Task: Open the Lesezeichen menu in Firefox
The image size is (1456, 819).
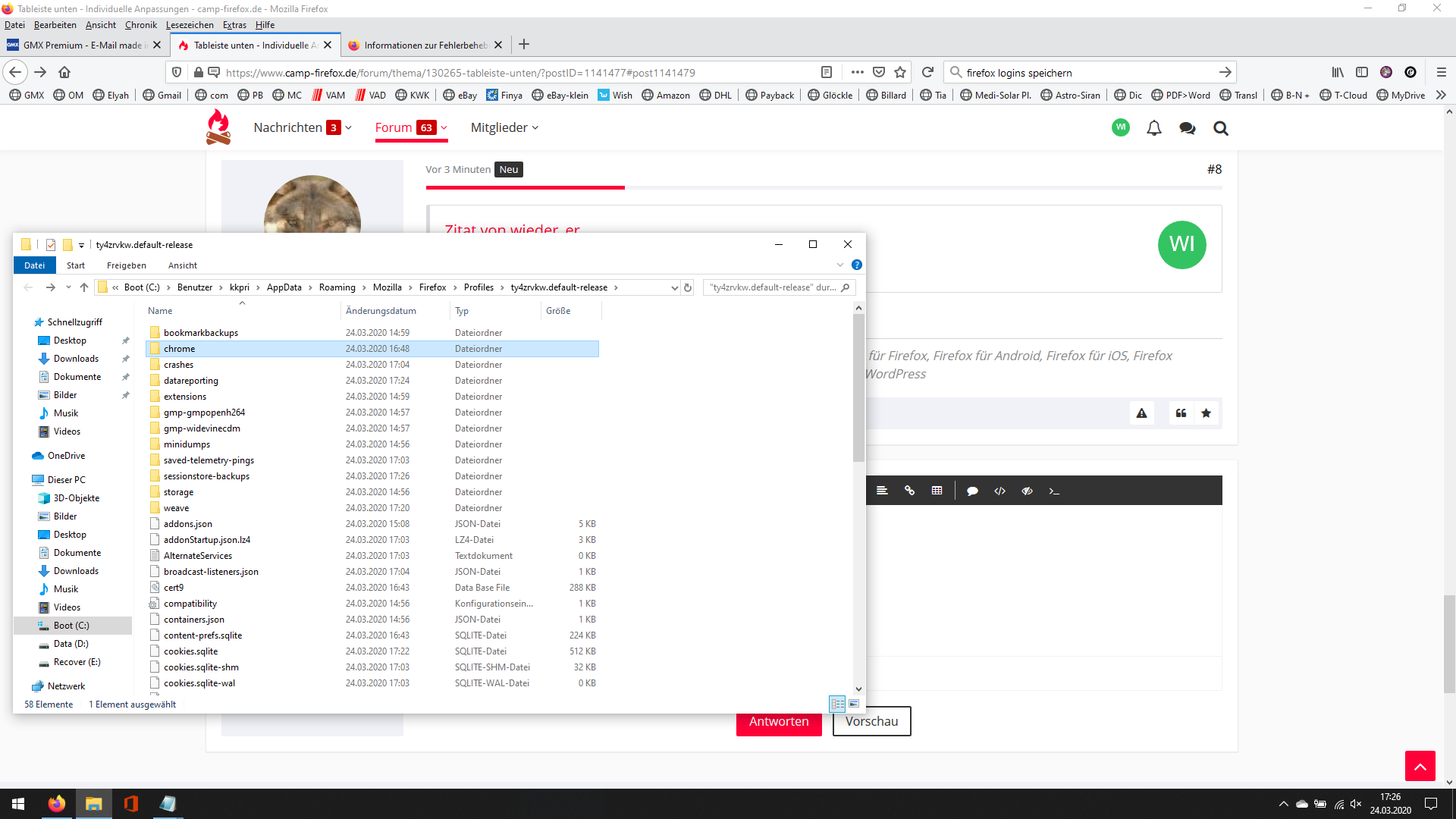Action: point(190,25)
